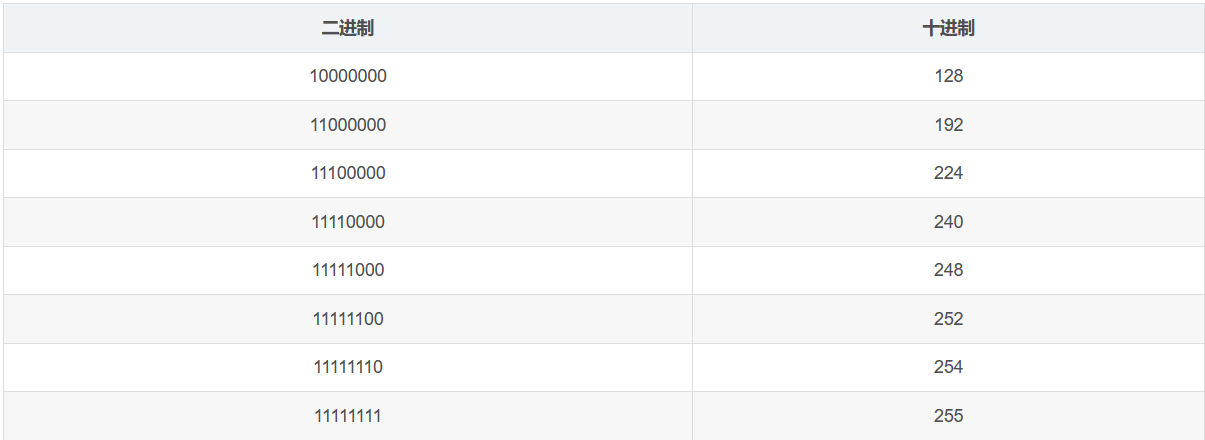
Task: Click the decimal 192 cell
Action: click(947, 125)
